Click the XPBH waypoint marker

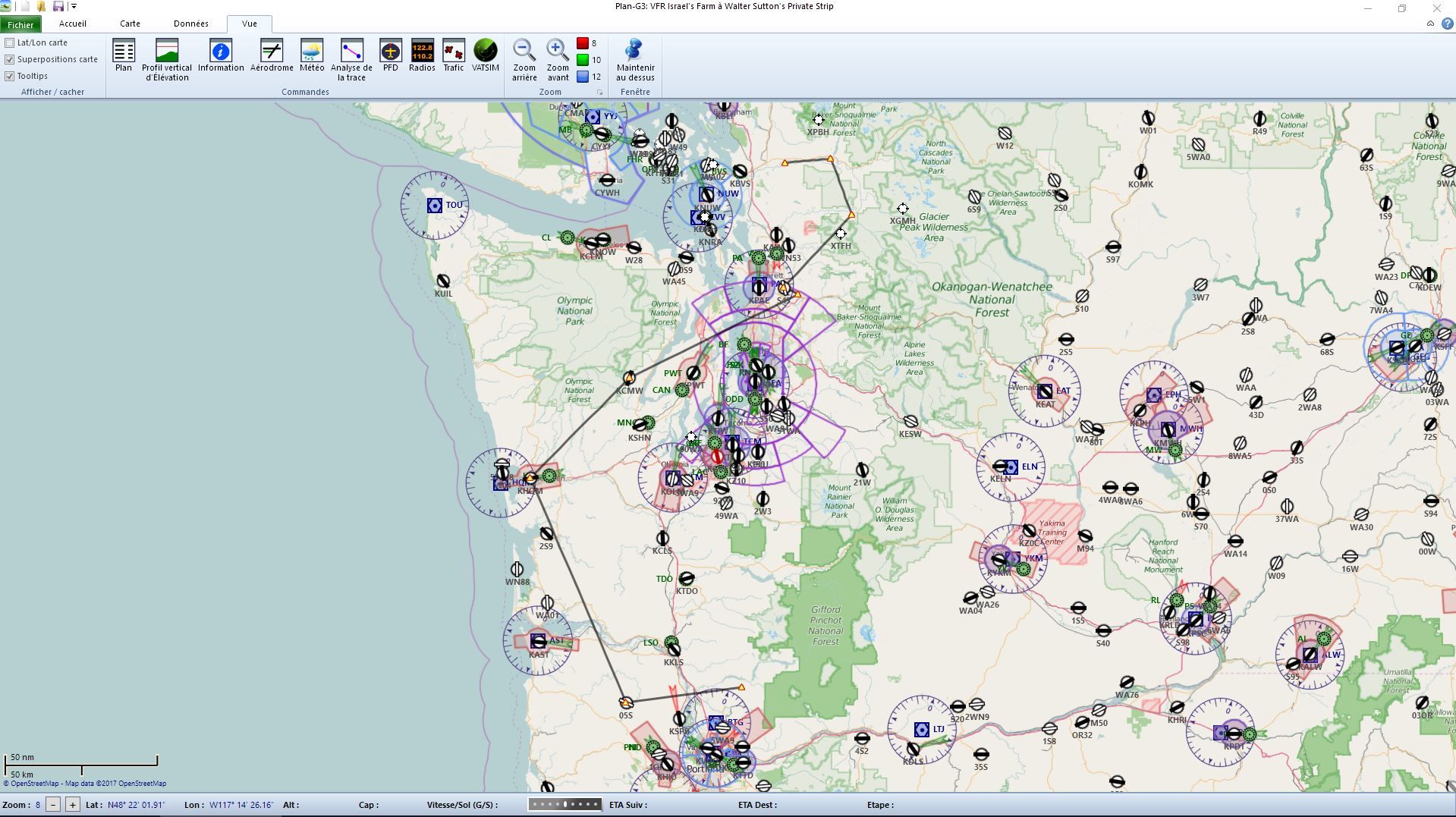(818, 120)
